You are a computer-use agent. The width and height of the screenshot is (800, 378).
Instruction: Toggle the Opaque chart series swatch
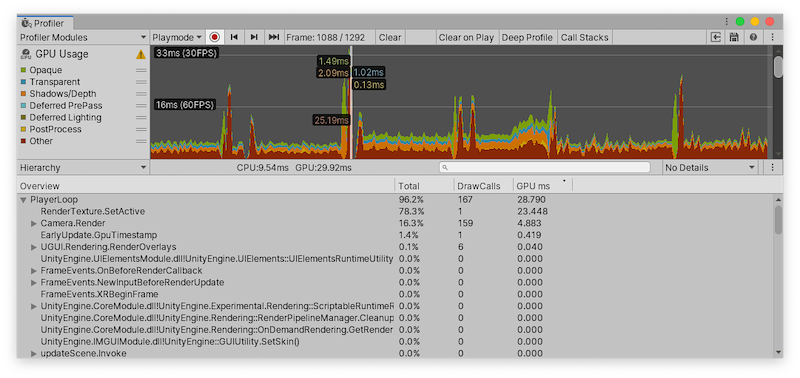click(23, 70)
